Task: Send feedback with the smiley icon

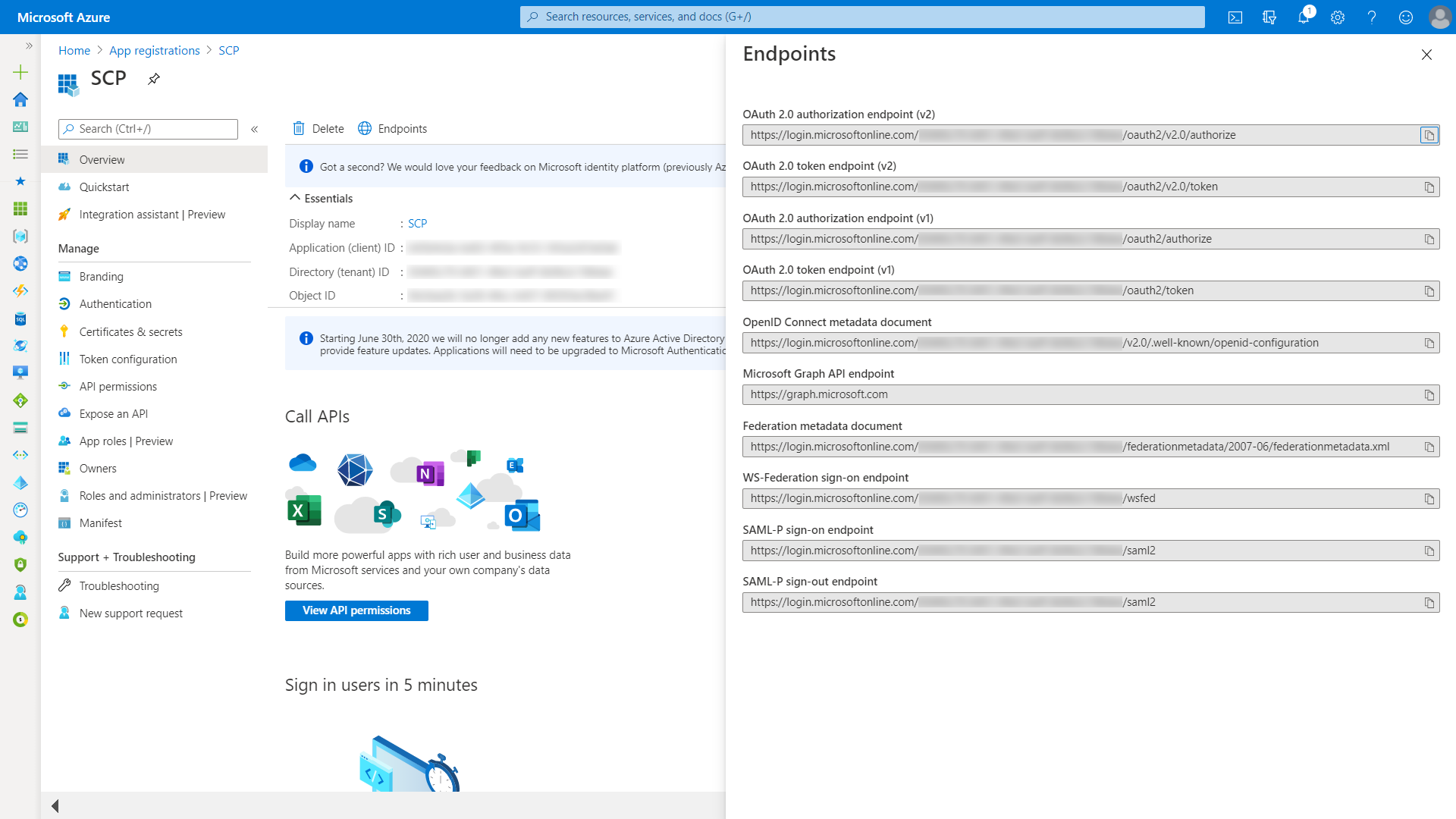Action: pyautogui.click(x=1406, y=17)
